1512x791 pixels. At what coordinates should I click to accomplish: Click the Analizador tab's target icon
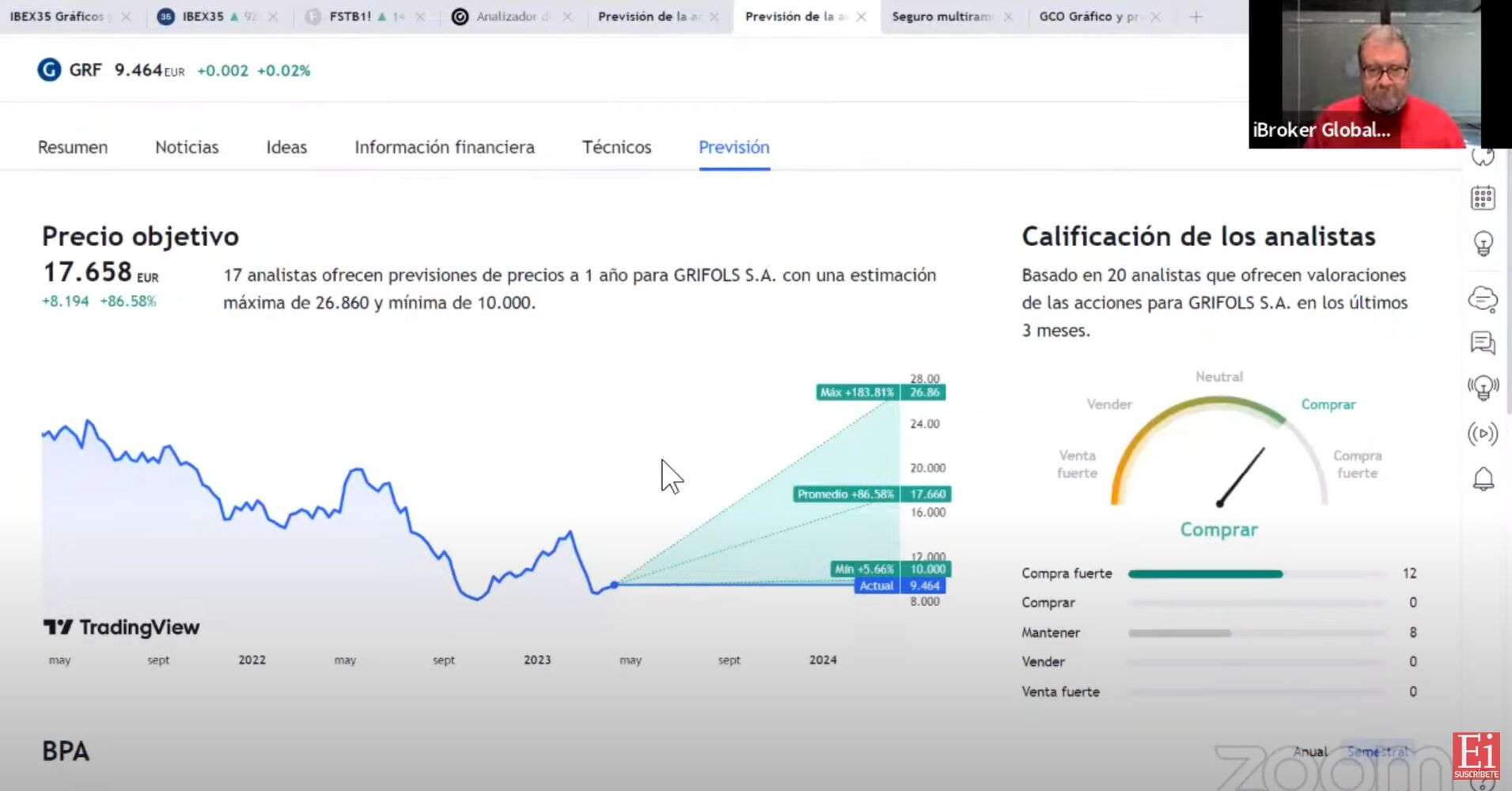[460, 17]
